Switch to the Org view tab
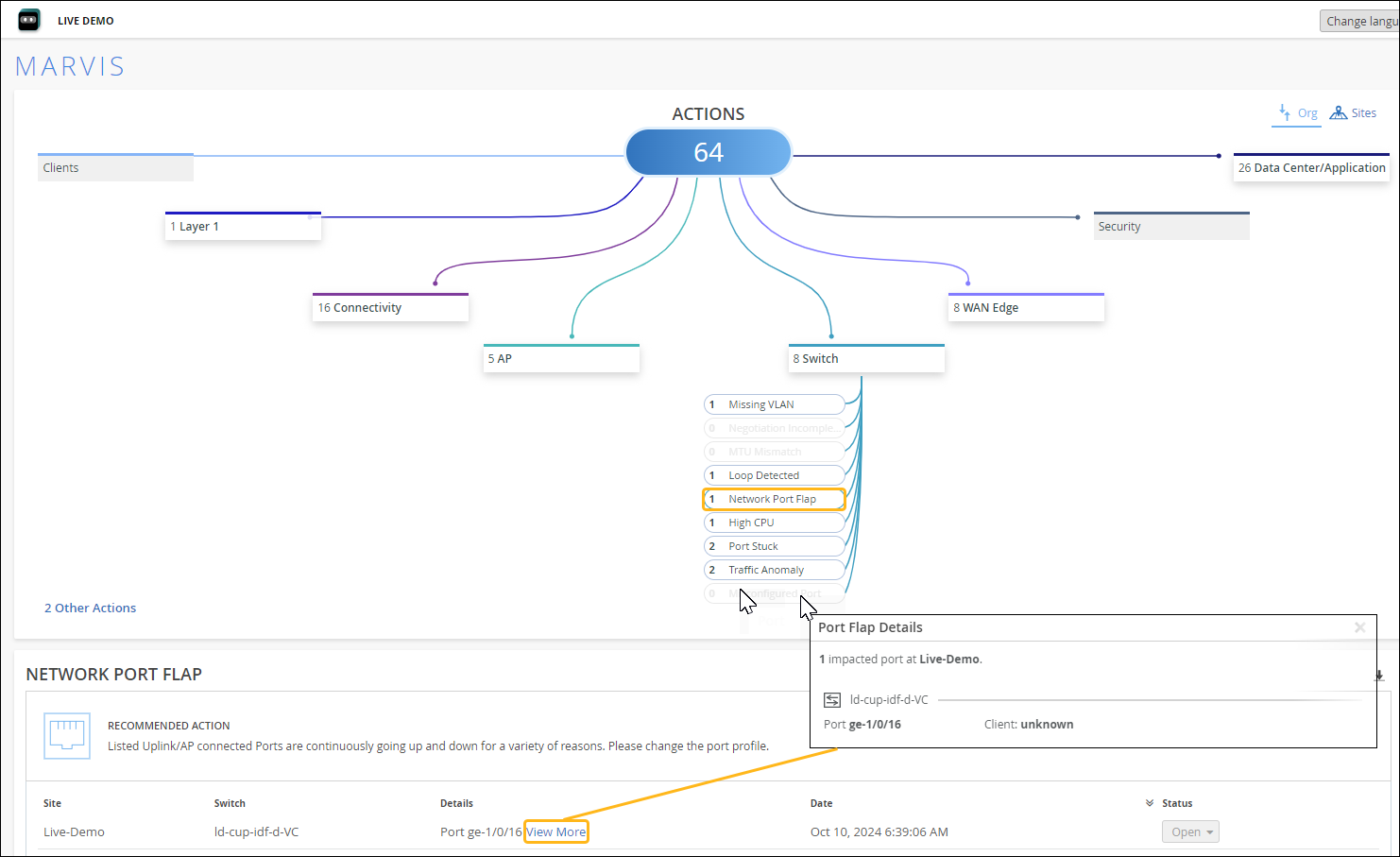 pos(1297,113)
